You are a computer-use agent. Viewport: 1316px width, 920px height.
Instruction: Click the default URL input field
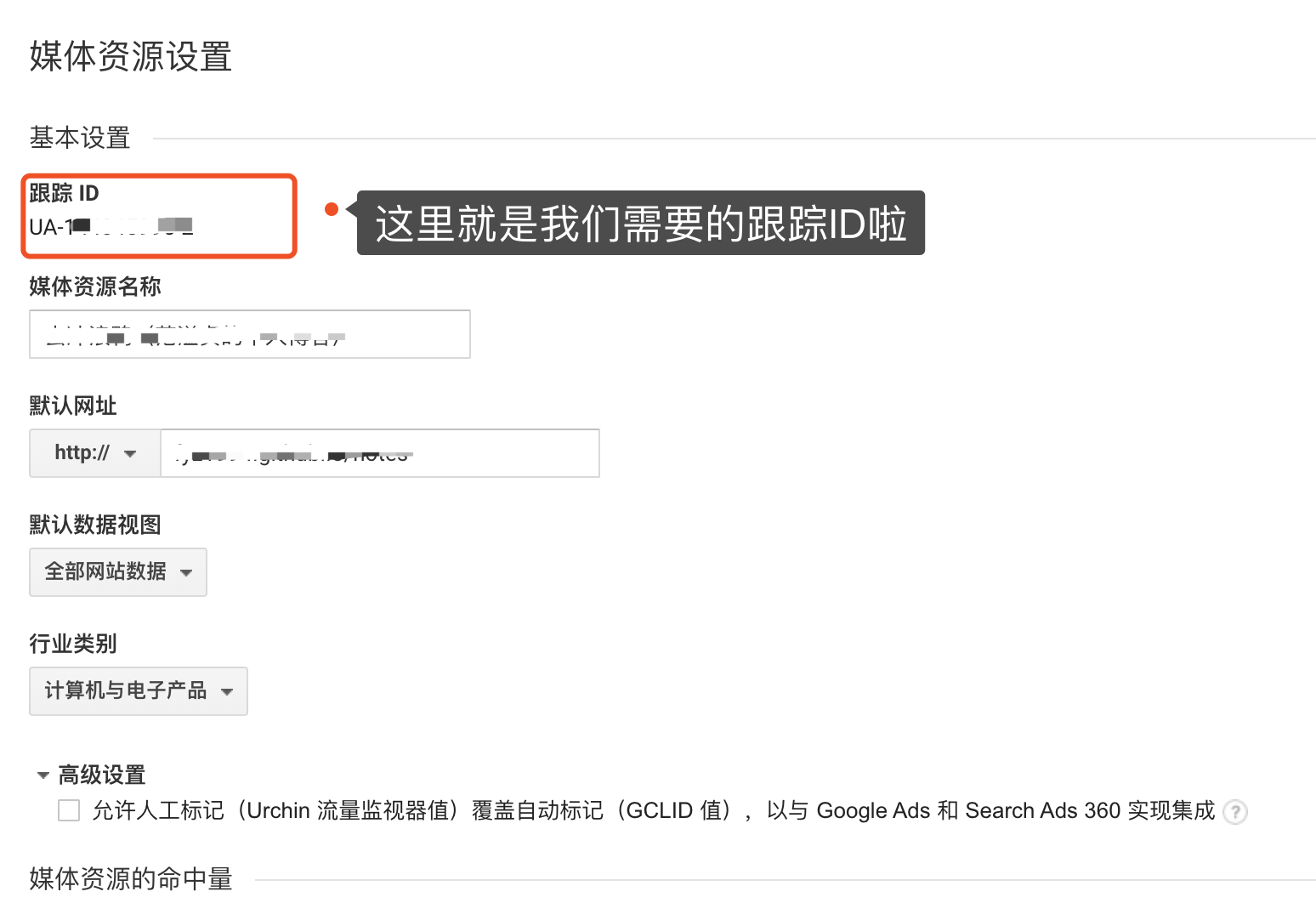click(380, 453)
